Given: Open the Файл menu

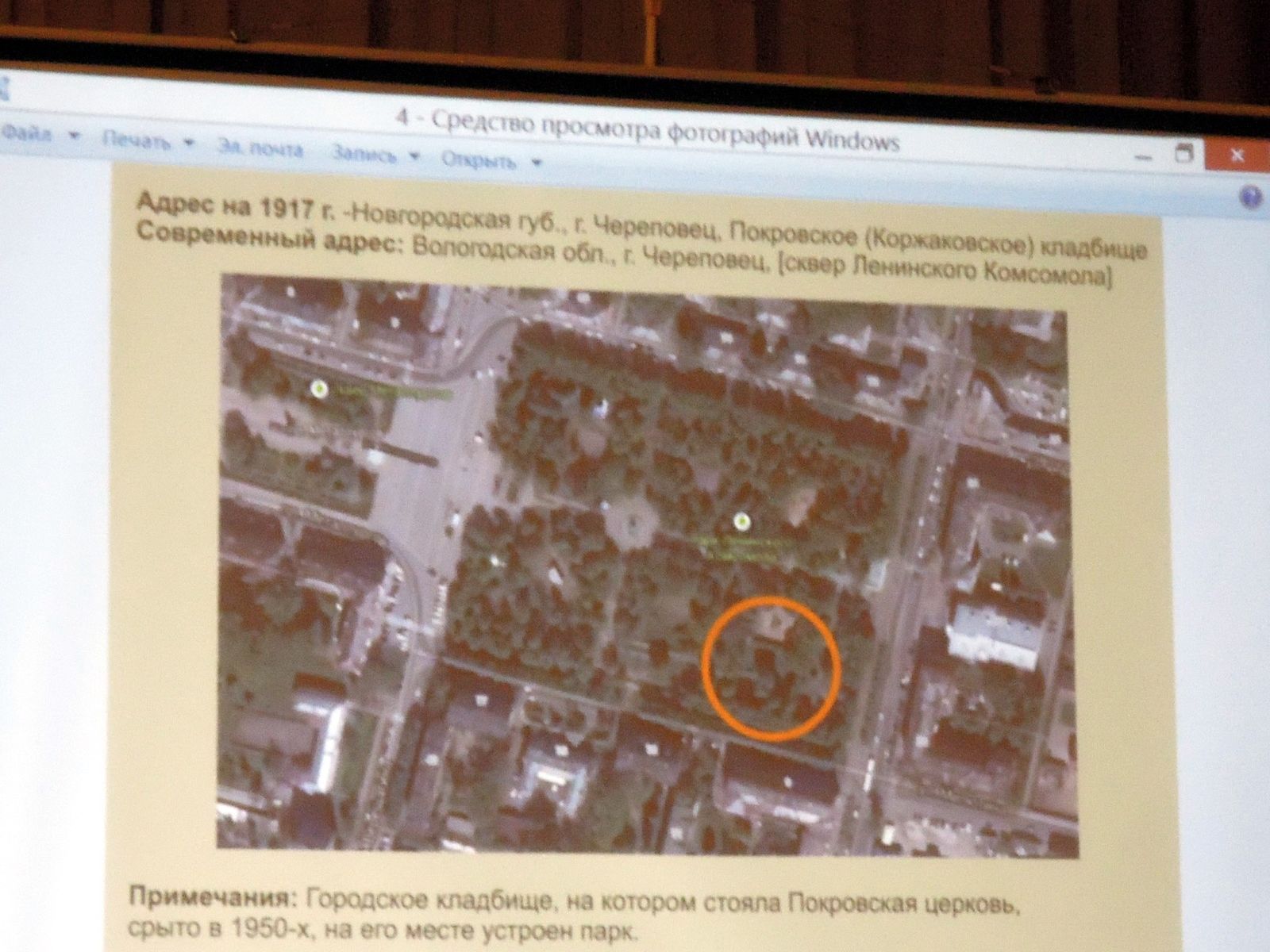Looking at the screenshot, I should [38, 135].
